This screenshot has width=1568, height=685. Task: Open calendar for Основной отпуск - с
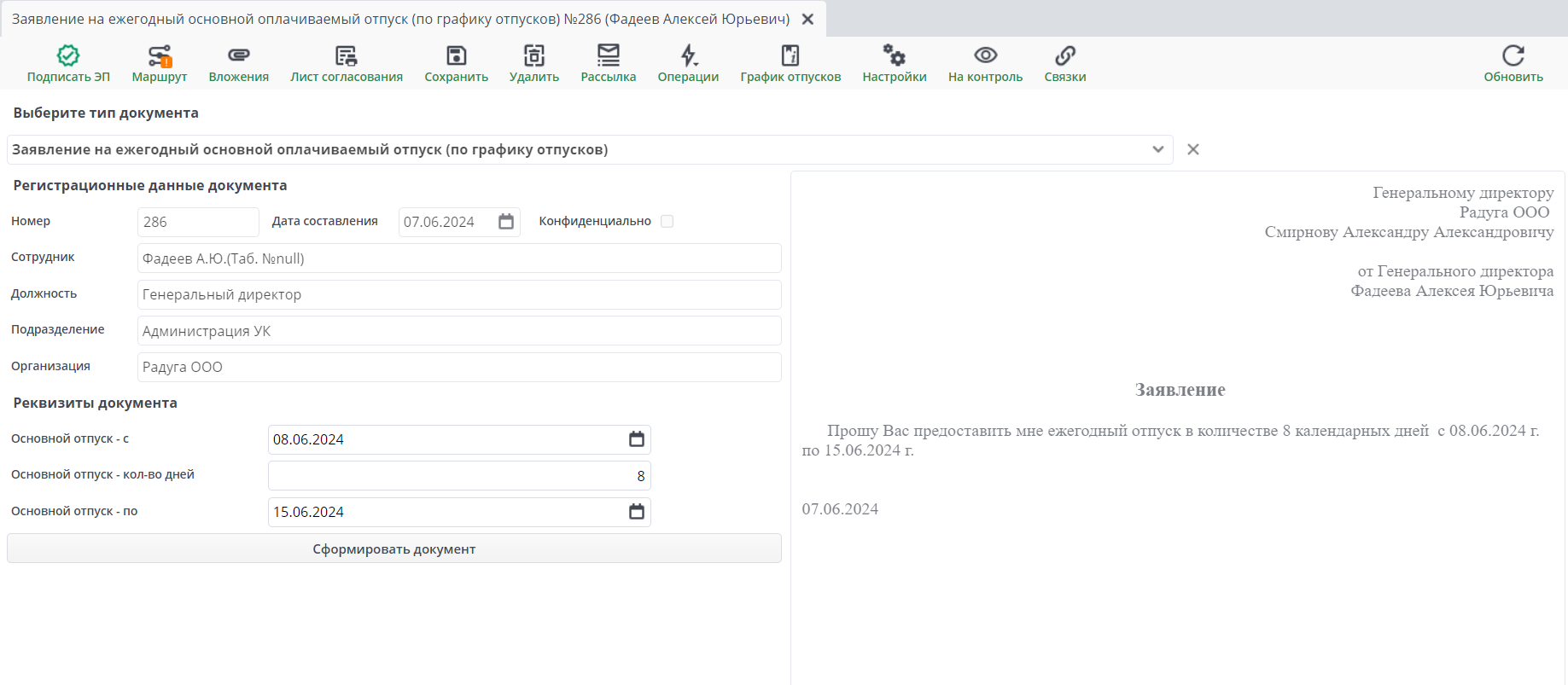point(637,439)
